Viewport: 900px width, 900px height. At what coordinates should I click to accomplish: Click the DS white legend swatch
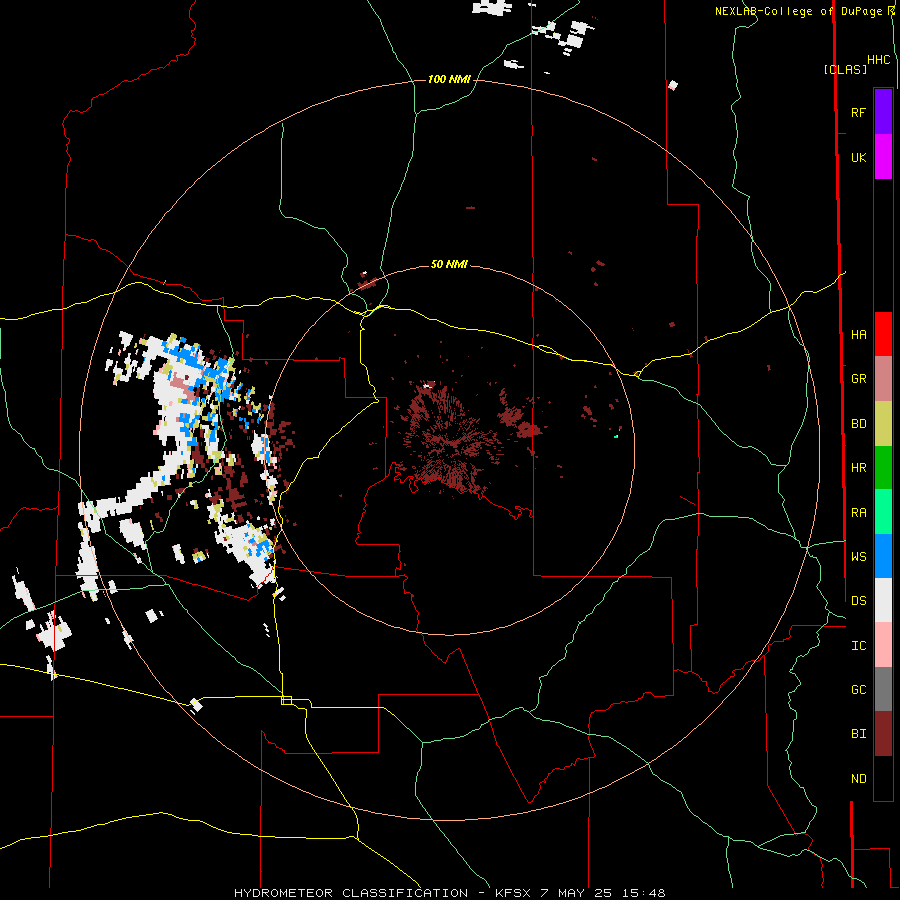tap(883, 600)
